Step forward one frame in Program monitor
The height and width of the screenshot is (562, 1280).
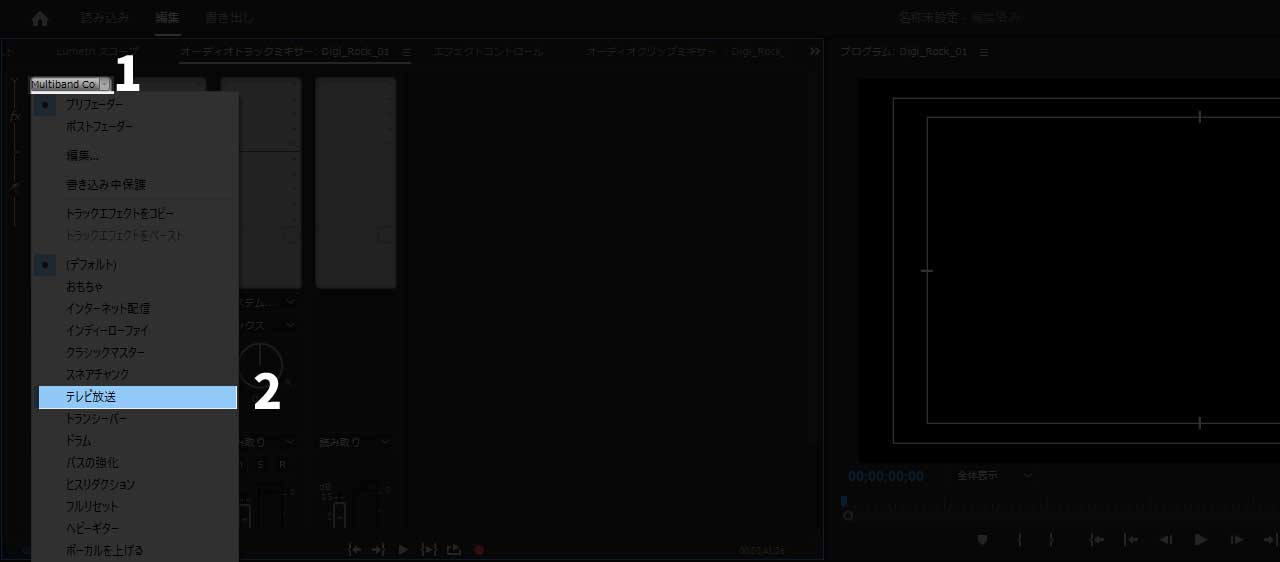(1237, 540)
